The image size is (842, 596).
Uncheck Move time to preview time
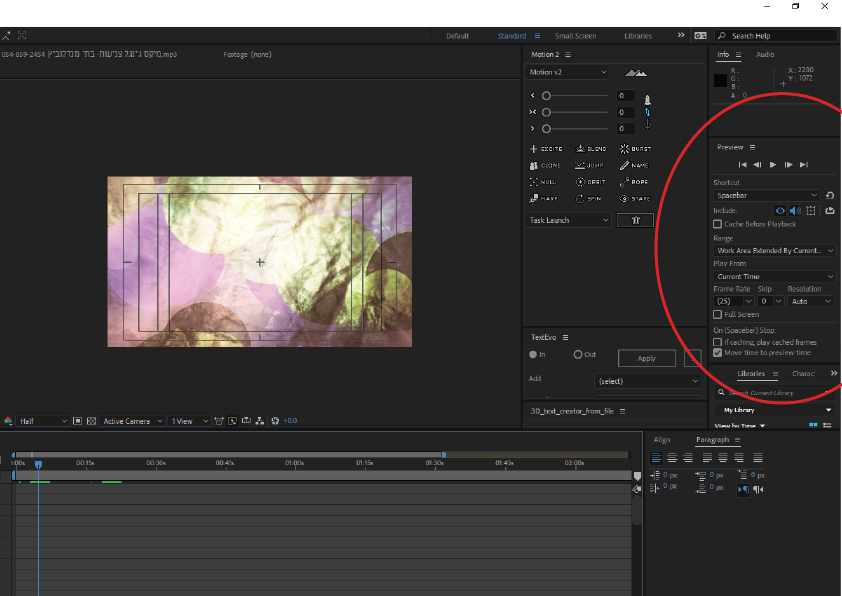pyautogui.click(x=718, y=353)
